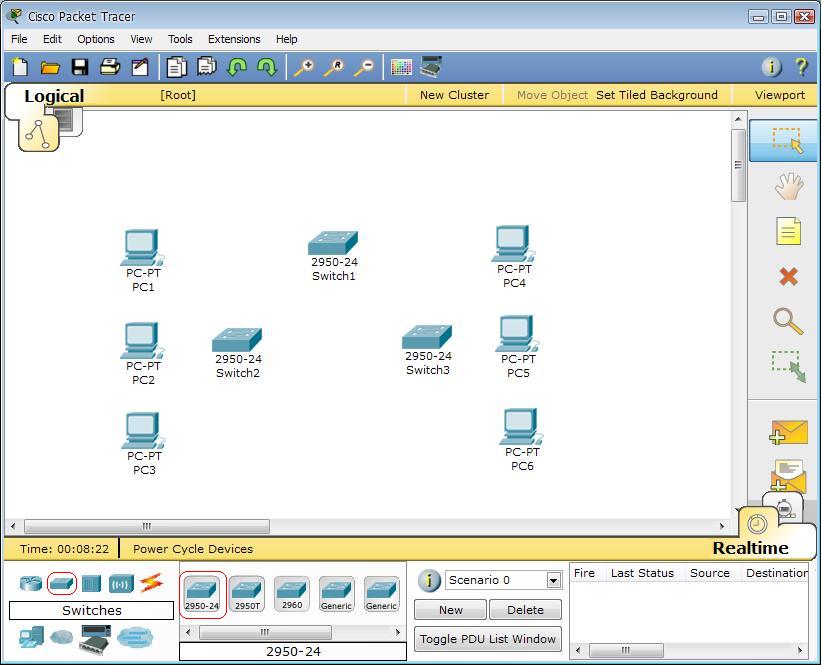822x665 pixels.
Task: Open the Edit menu
Action: click(x=52, y=39)
